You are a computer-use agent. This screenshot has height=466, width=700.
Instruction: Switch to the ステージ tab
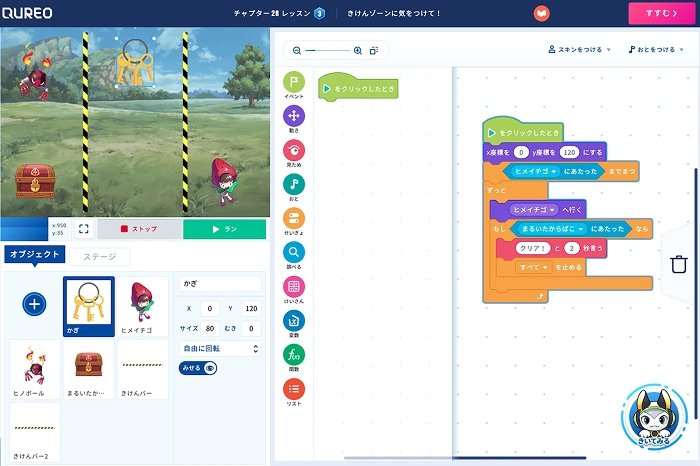[x=98, y=256]
